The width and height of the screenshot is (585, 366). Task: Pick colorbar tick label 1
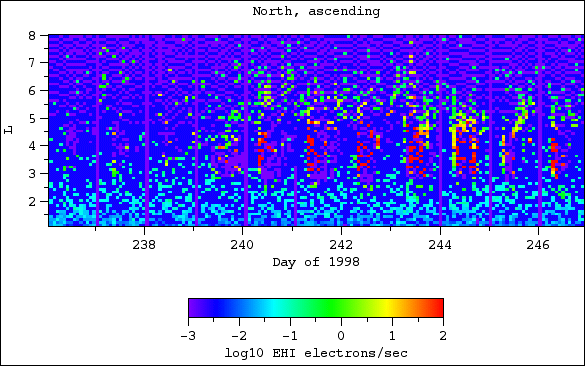coord(392,336)
